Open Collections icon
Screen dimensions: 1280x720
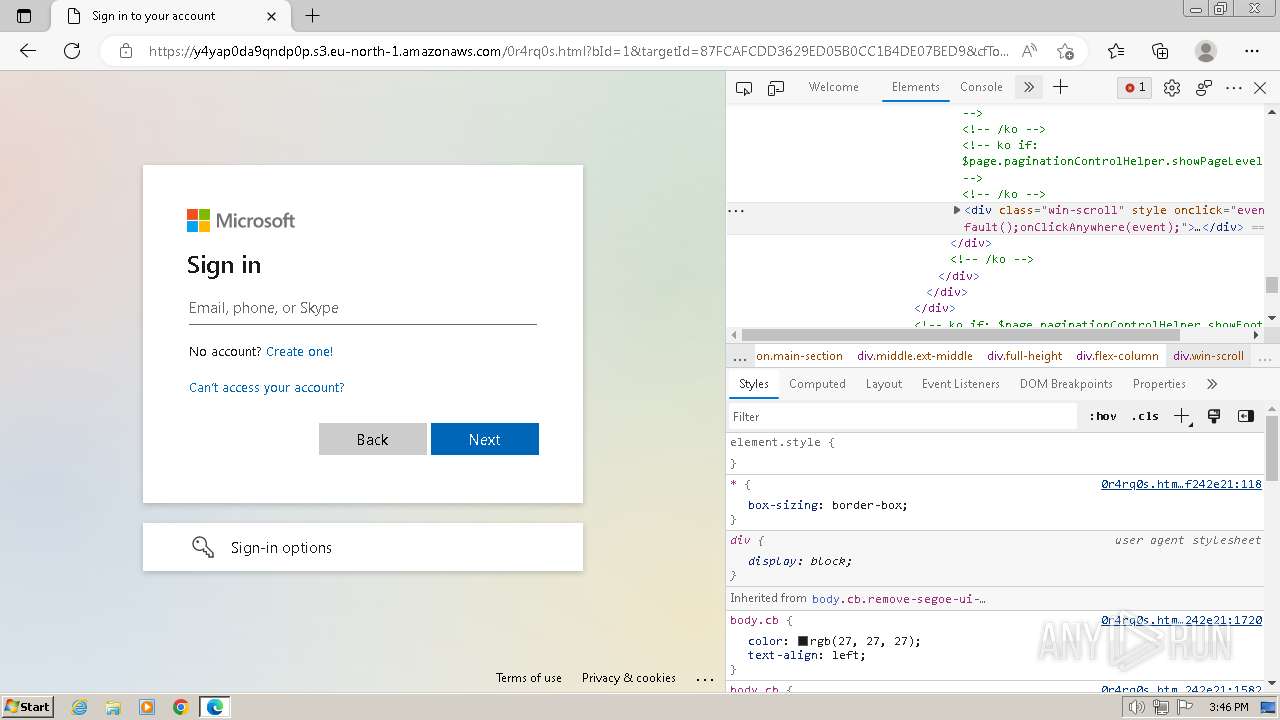point(1160,51)
